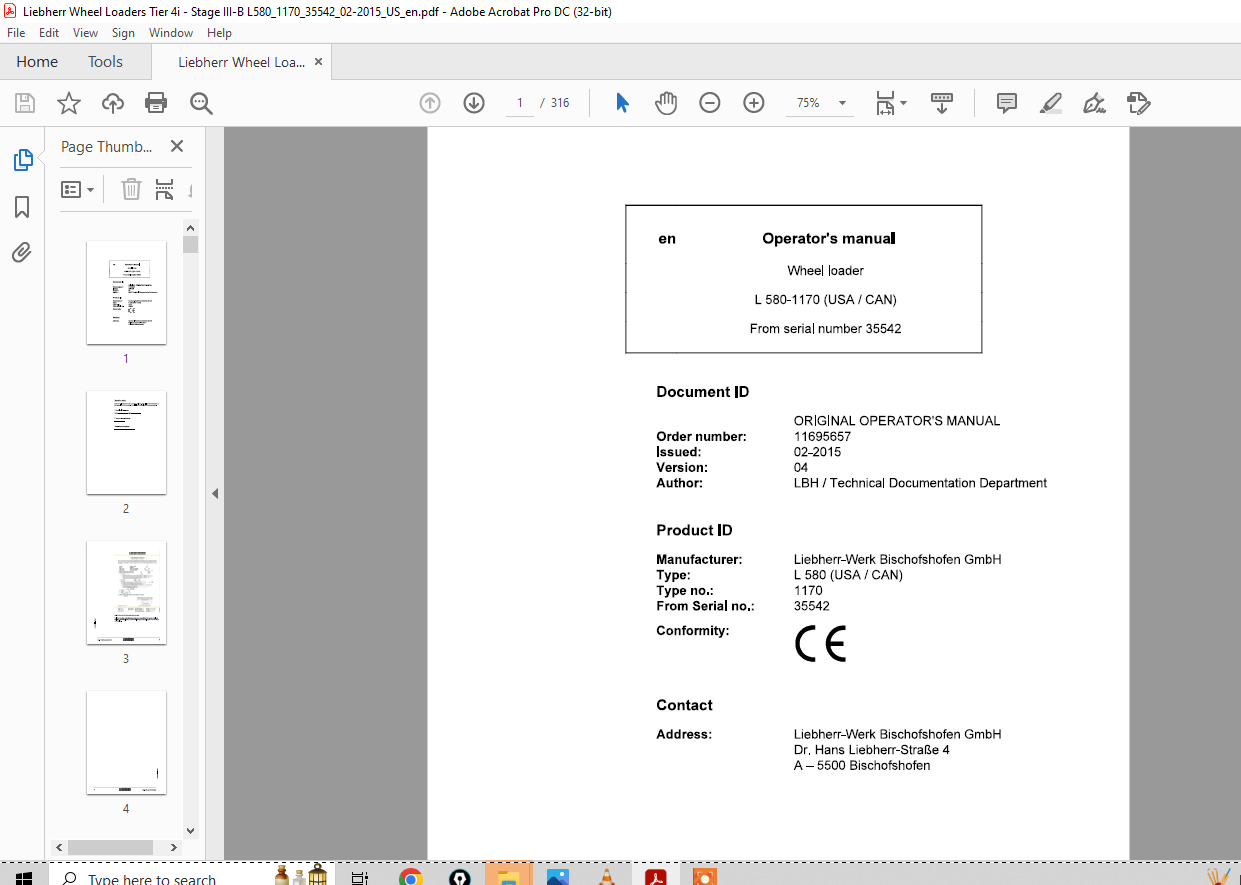Viewport: 1241px width, 885px height.
Task: Open the Bookmarks panel icon
Action: (22, 207)
